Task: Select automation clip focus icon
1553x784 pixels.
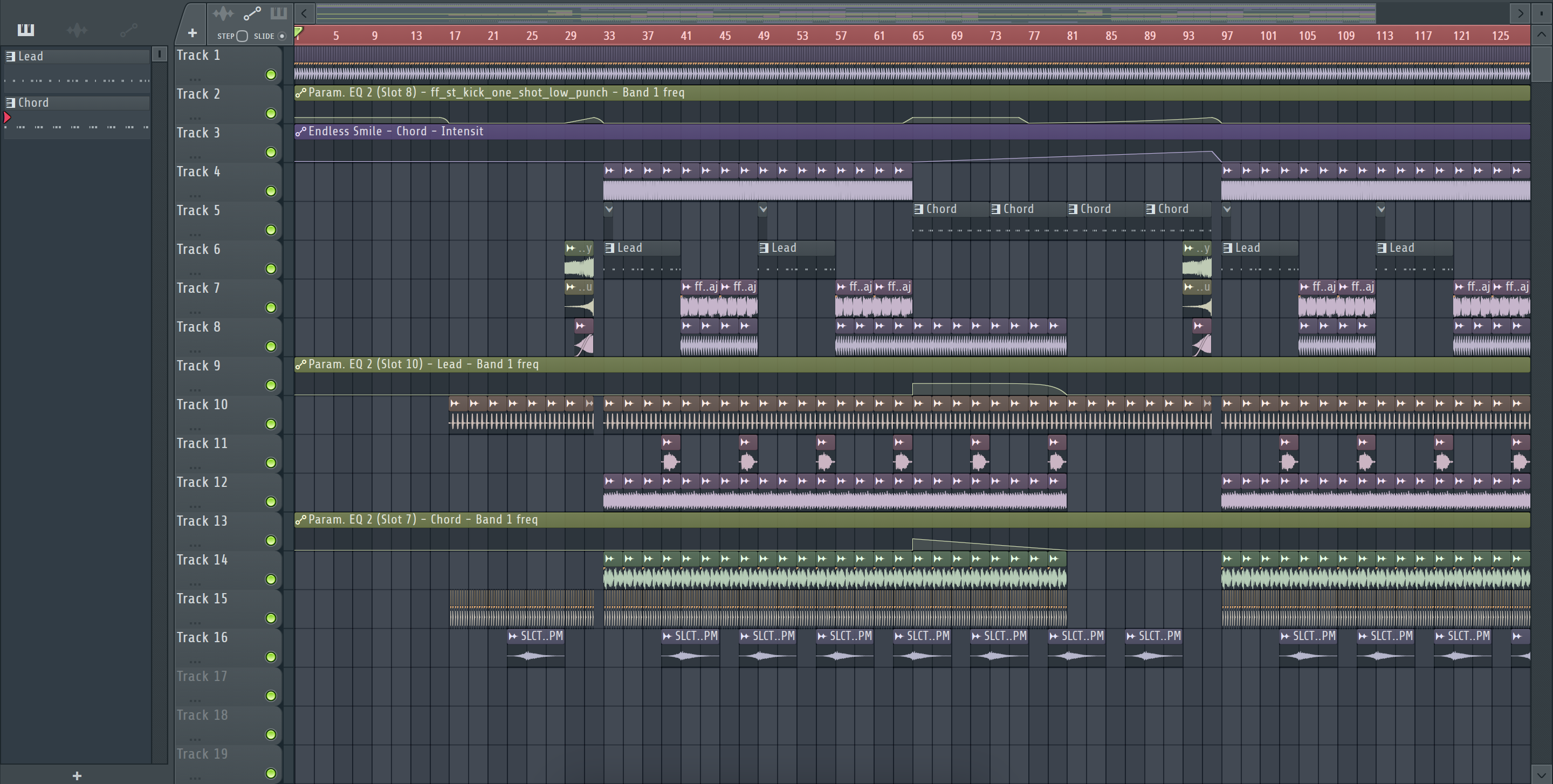Action: coord(252,13)
